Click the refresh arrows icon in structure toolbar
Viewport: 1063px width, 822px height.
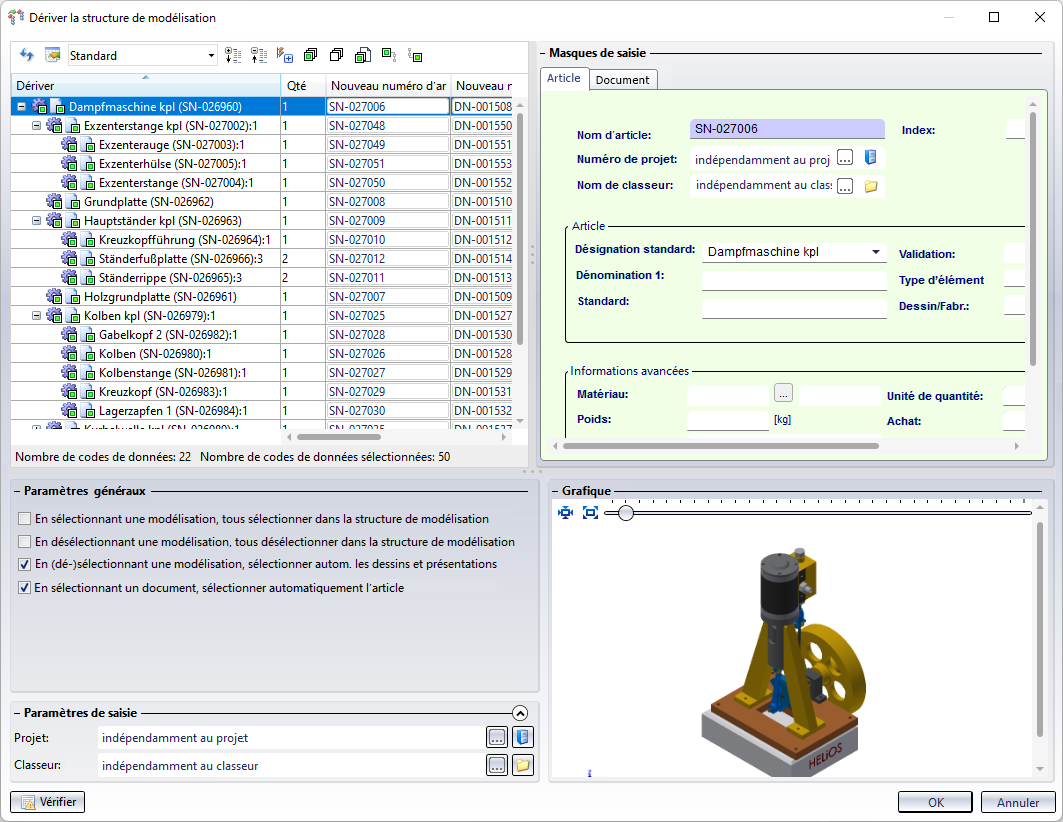point(26,55)
